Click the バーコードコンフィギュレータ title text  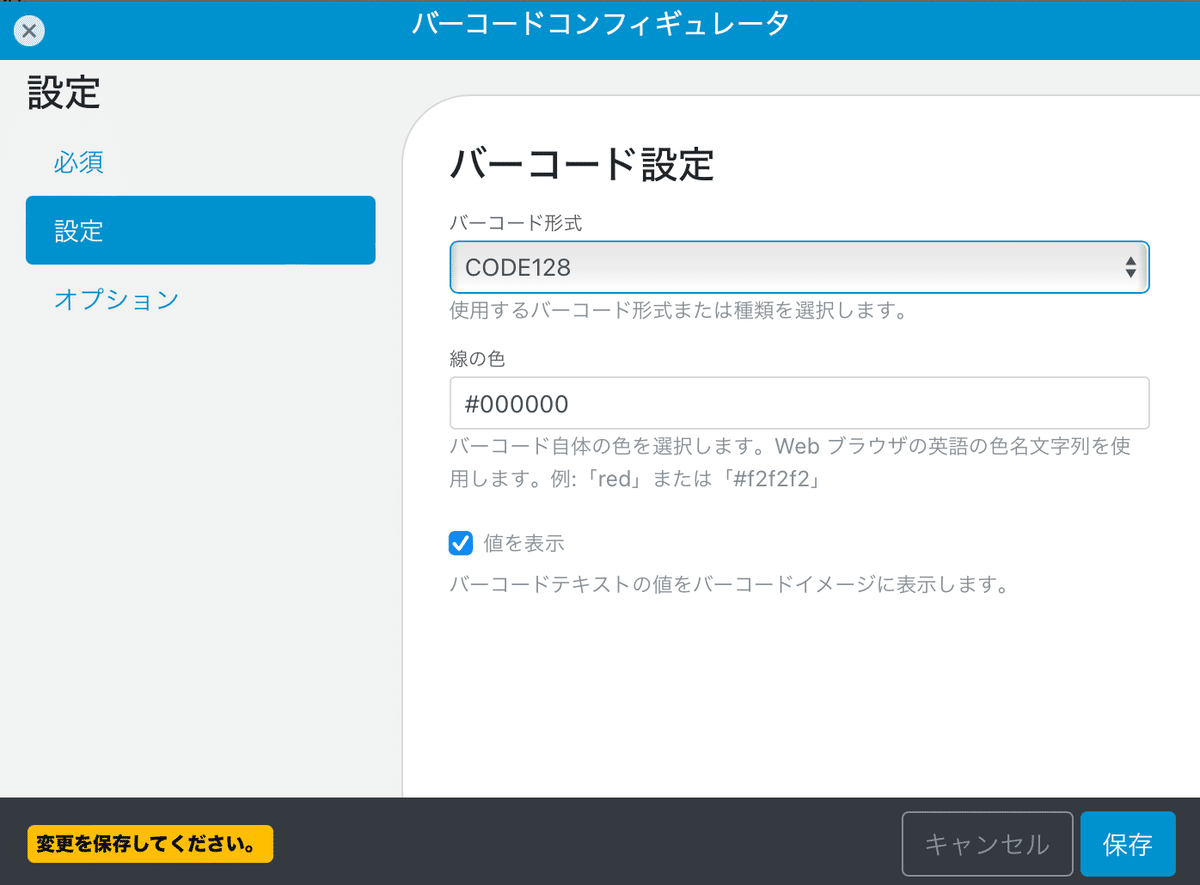pyautogui.click(x=600, y=24)
